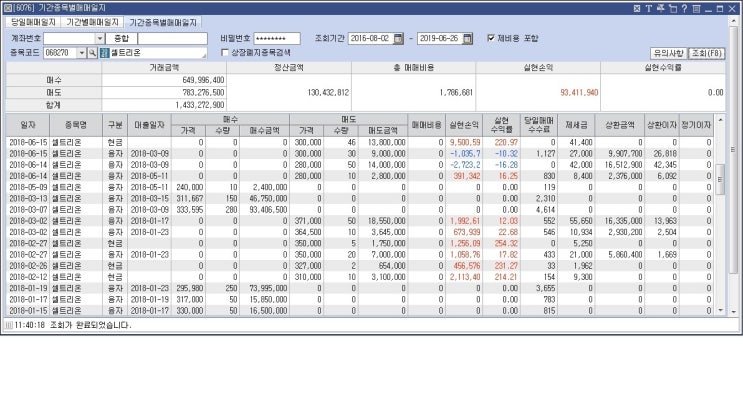The height and width of the screenshot is (404, 743).
Task: Click the 합계 value 1,433,272,900
Action: (x=199, y=105)
